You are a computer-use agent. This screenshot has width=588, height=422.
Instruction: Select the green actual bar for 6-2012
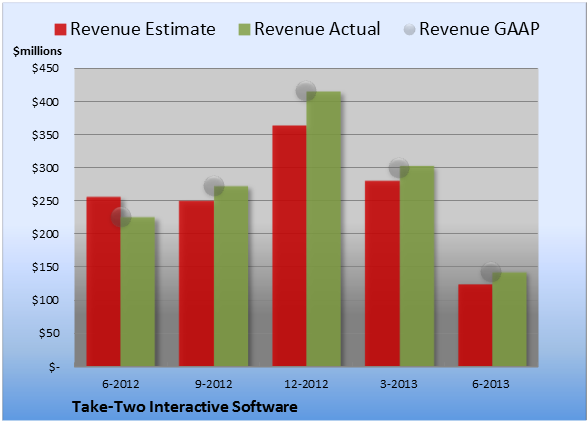[x=138, y=292]
